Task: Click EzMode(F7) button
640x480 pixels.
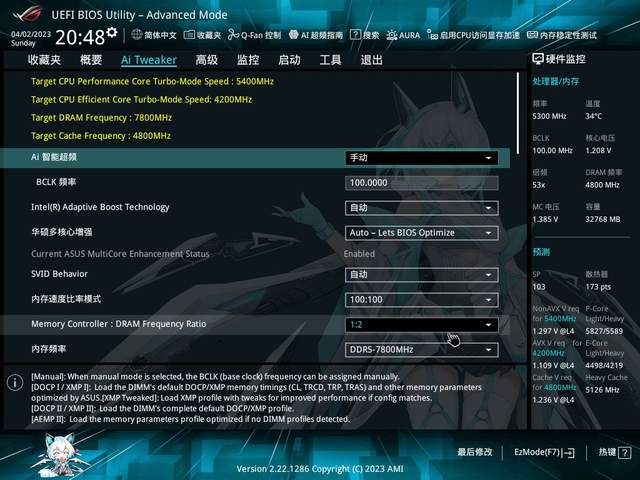Action: [544, 453]
